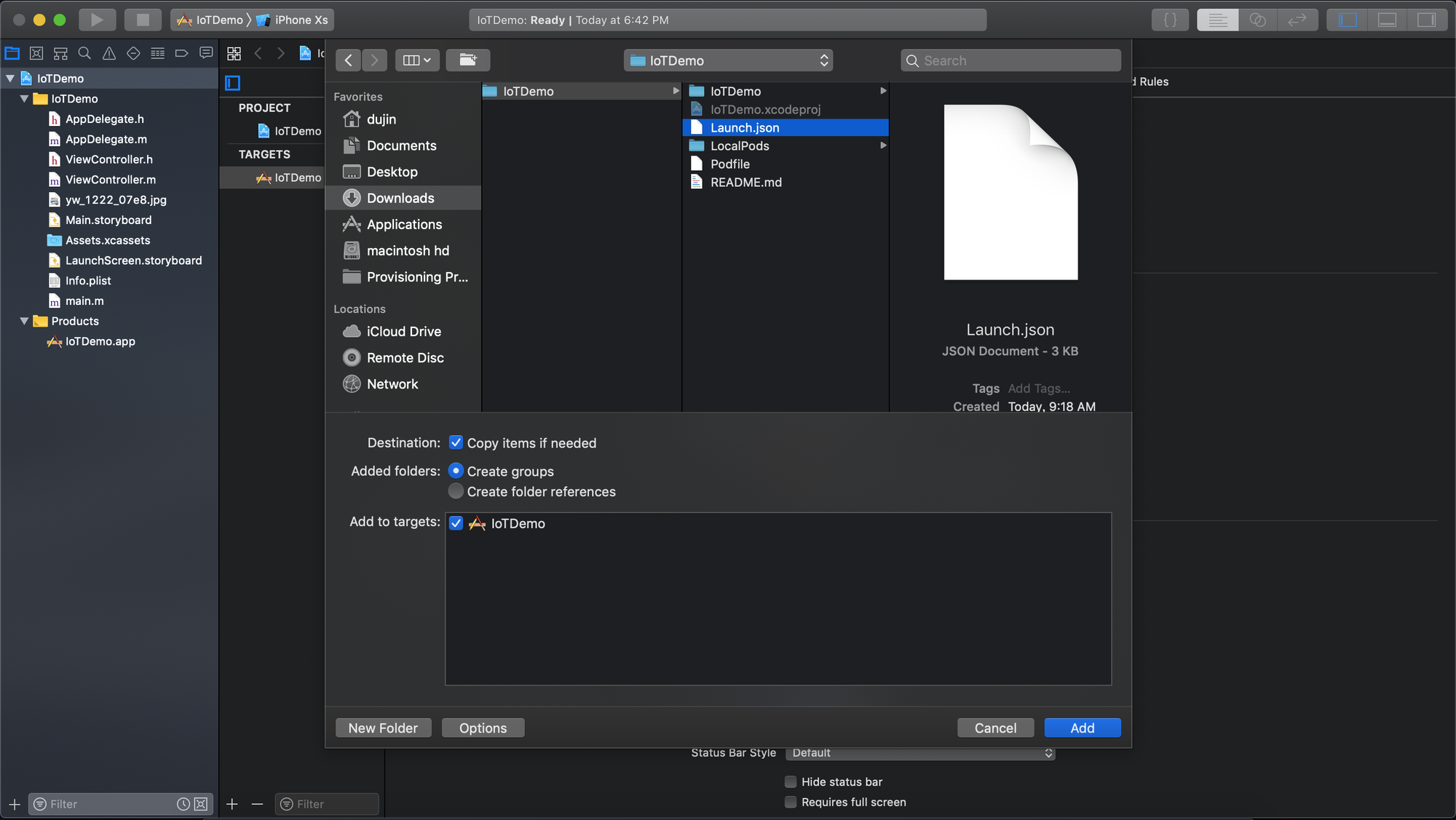
Task: Open the Status Bar Style dropdown
Action: pyautogui.click(x=920, y=753)
